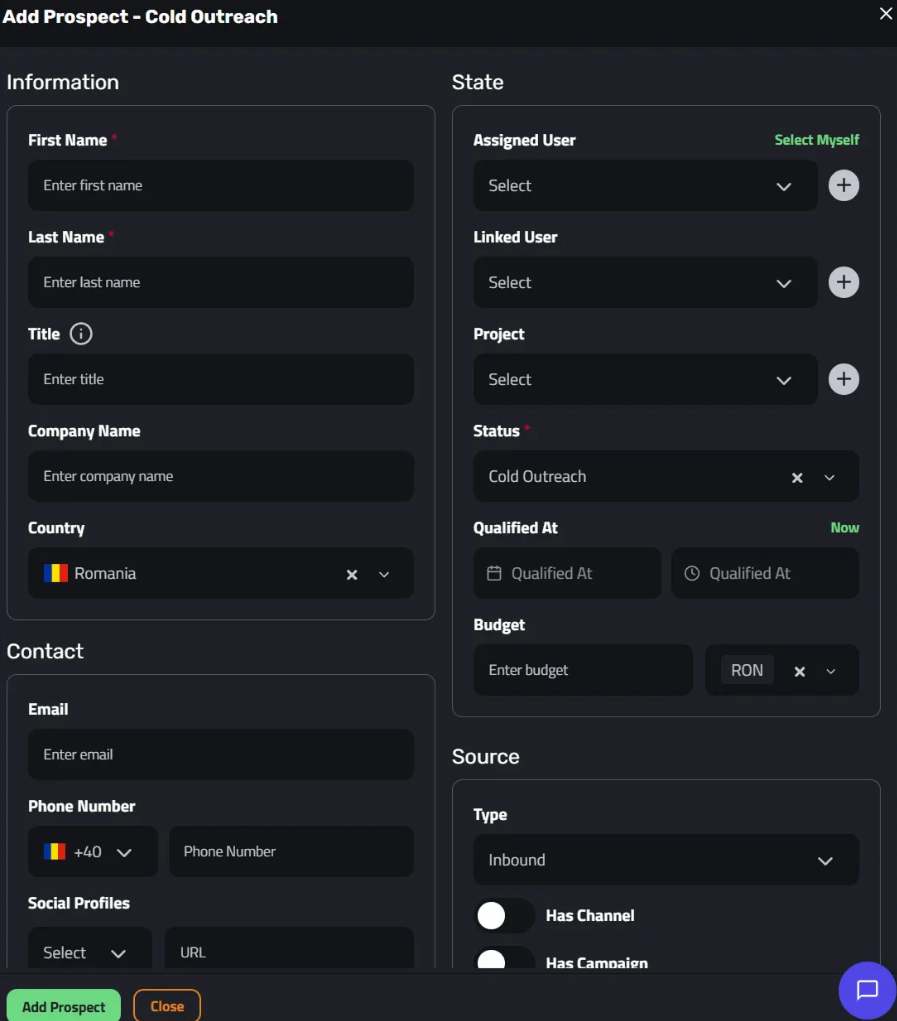Expand the Assigned User dropdown
This screenshot has height=1021, width=897.
coord(645,186)
